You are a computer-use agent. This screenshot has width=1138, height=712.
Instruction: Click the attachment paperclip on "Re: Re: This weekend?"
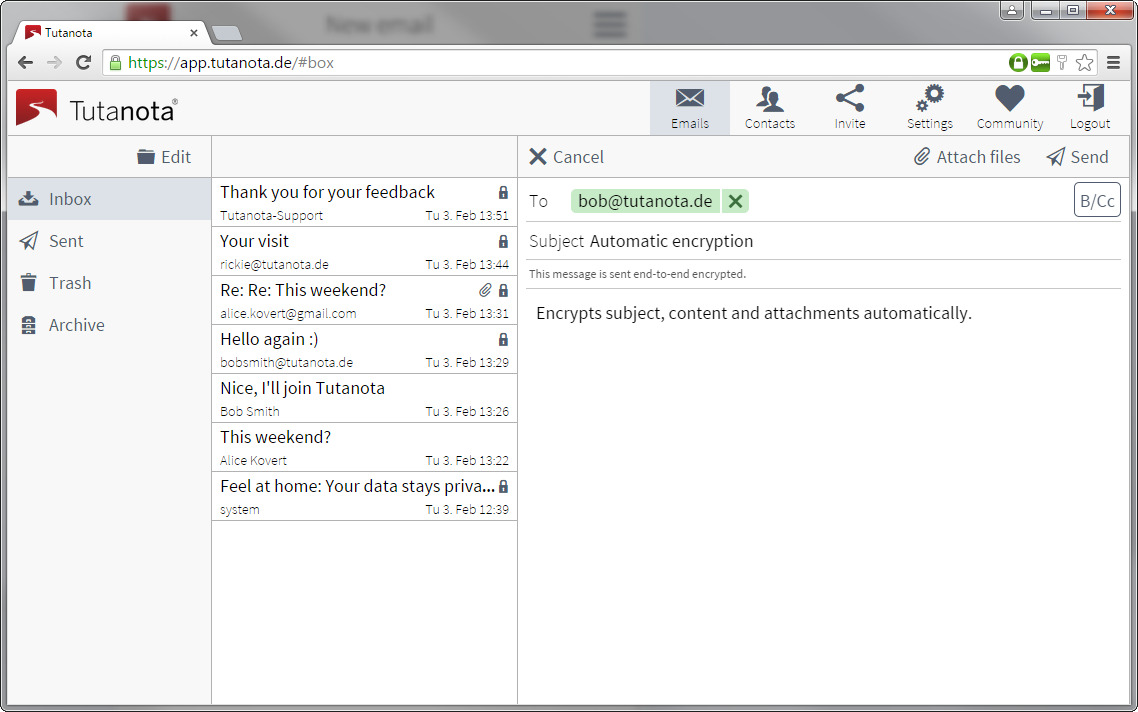485,290
